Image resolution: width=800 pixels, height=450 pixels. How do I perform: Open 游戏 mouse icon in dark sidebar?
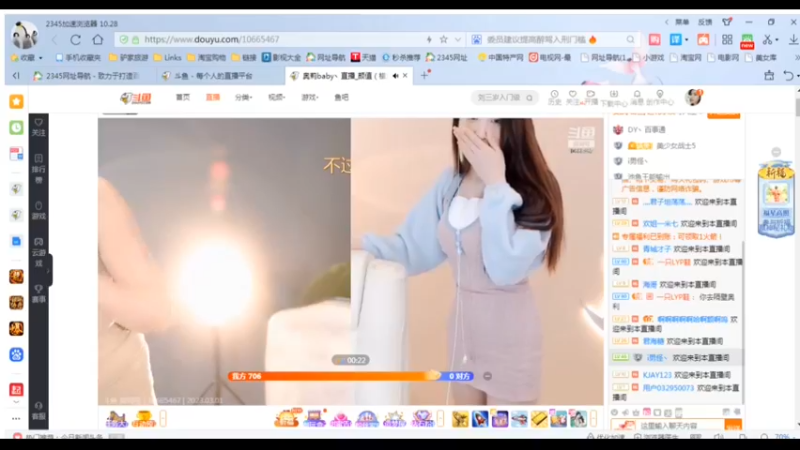[x=39, y=211]
